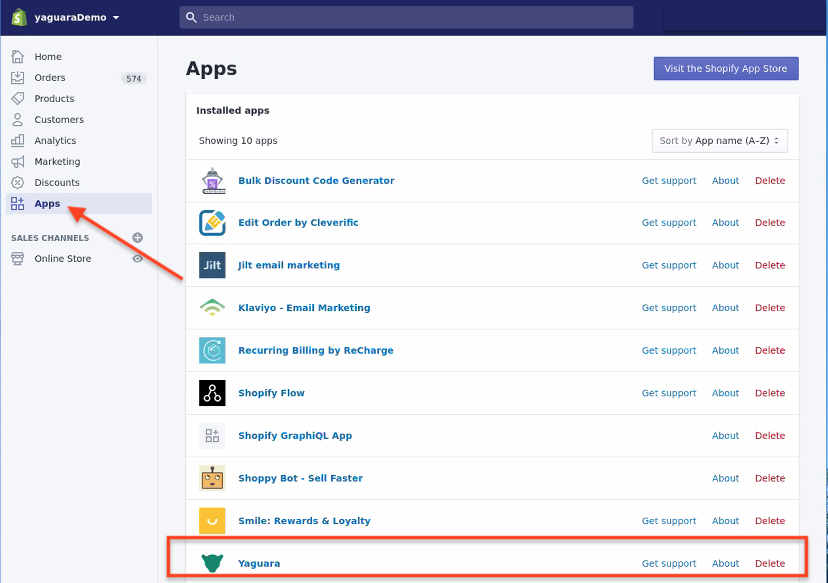Go to Orders in the sidebar
828x583 pixels.
pos(50,78)
